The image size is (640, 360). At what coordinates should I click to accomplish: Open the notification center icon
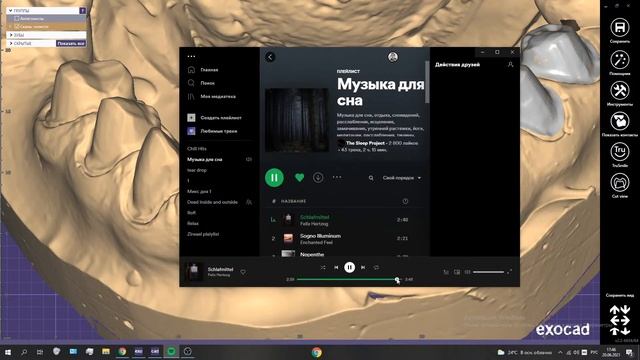pos(629,352)
